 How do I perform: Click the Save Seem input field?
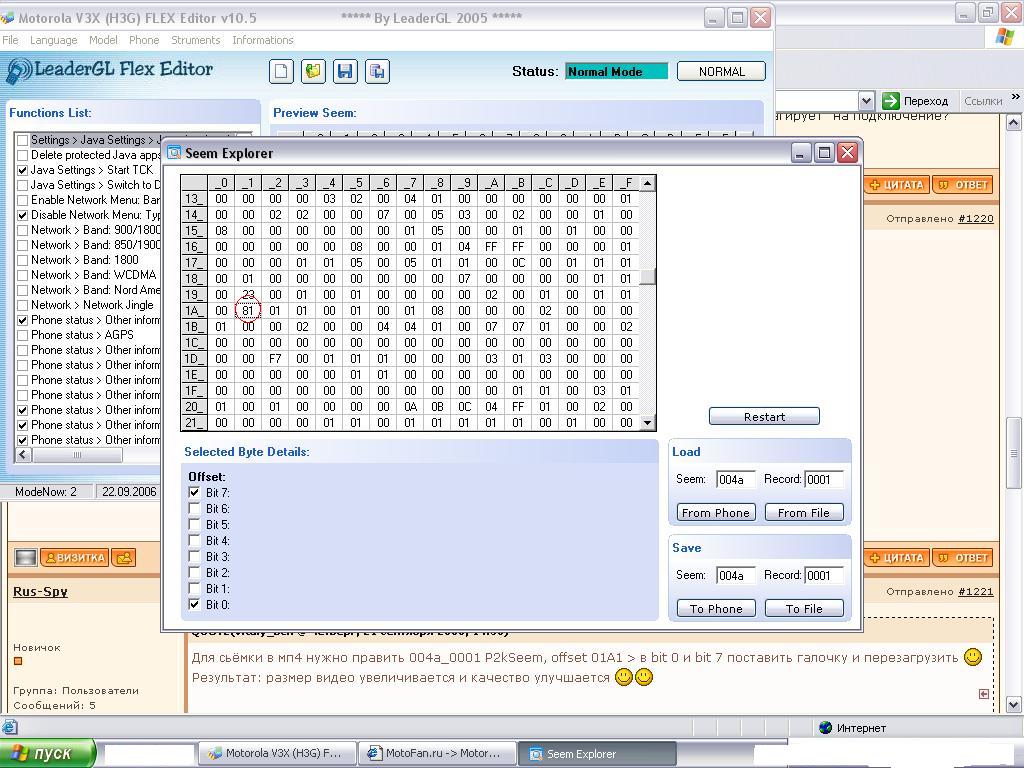pyautogui.click(x=735, y=575)
